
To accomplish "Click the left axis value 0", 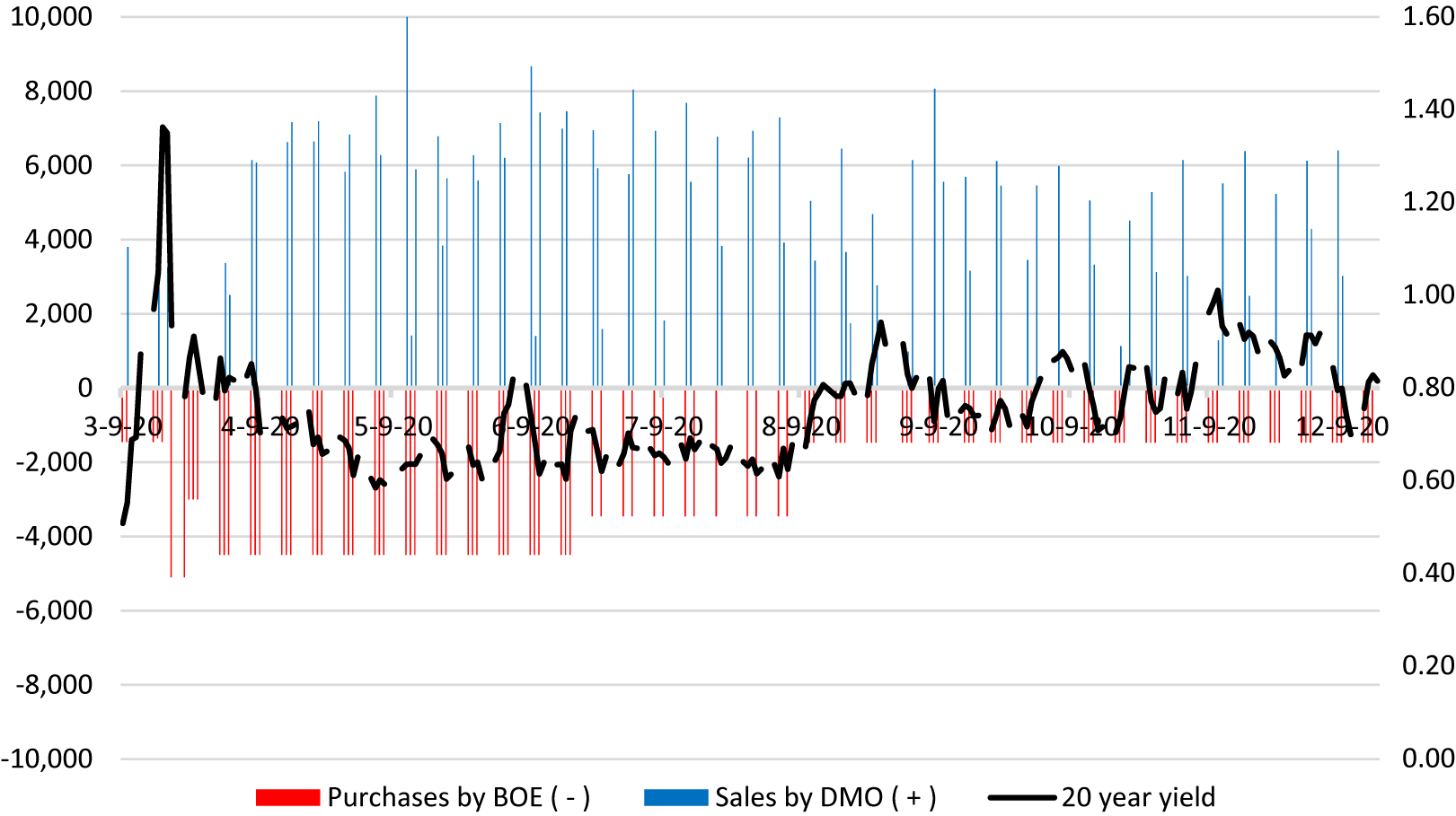I will point(85,388).
